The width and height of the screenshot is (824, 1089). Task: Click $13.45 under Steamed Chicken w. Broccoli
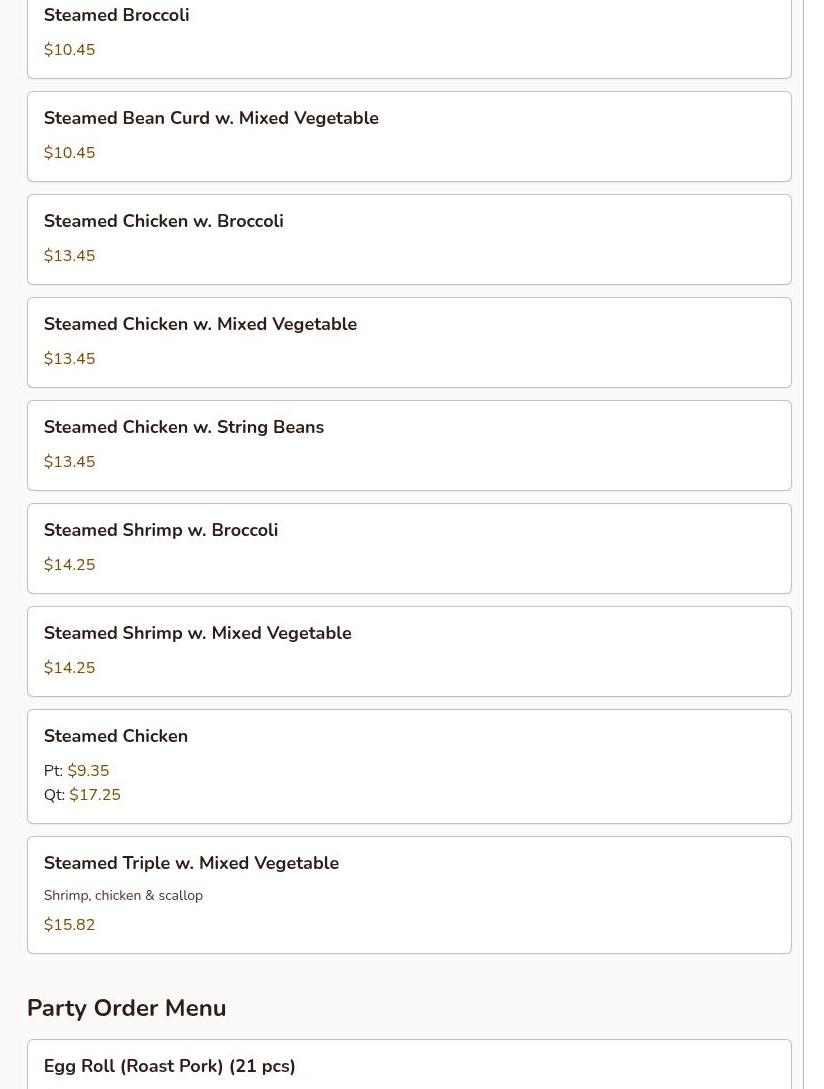point(69,256)
